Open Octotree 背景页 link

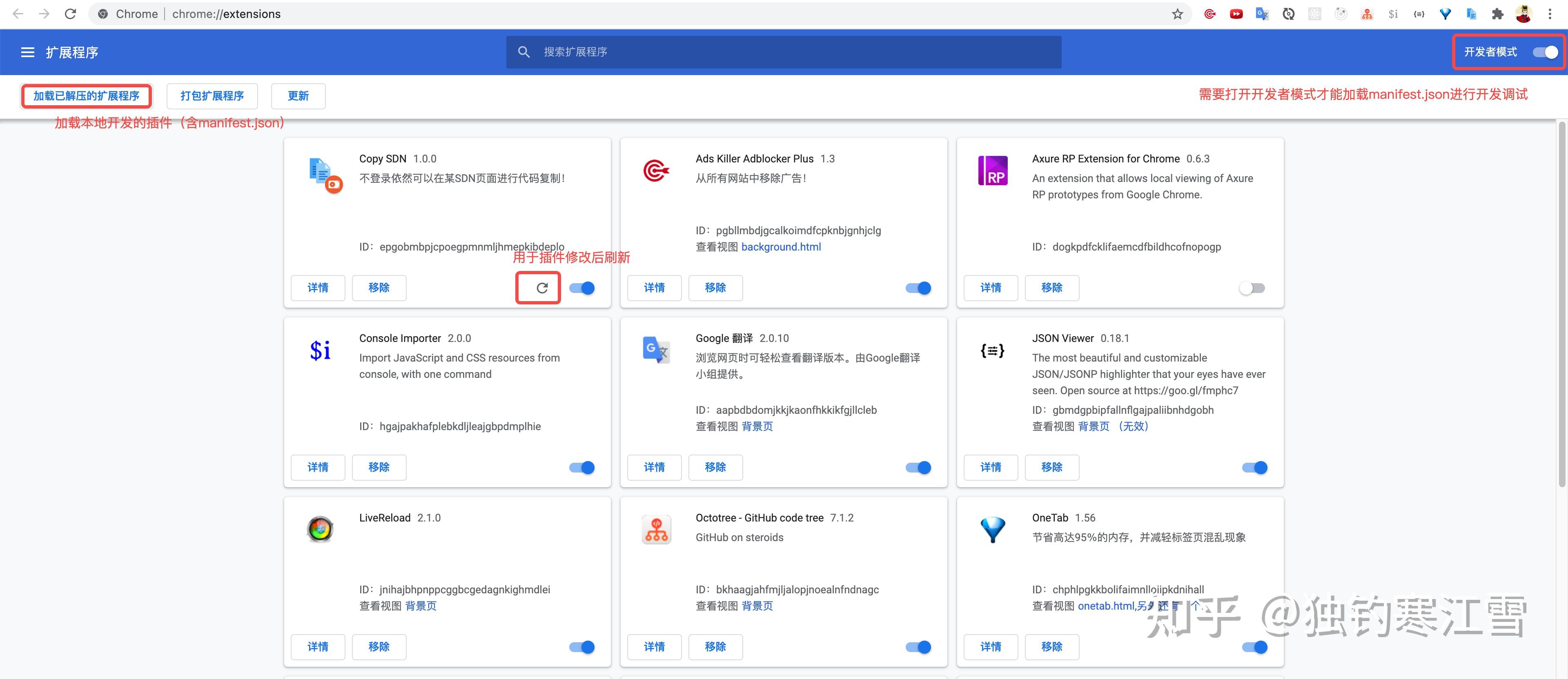[x=757, y=606]
